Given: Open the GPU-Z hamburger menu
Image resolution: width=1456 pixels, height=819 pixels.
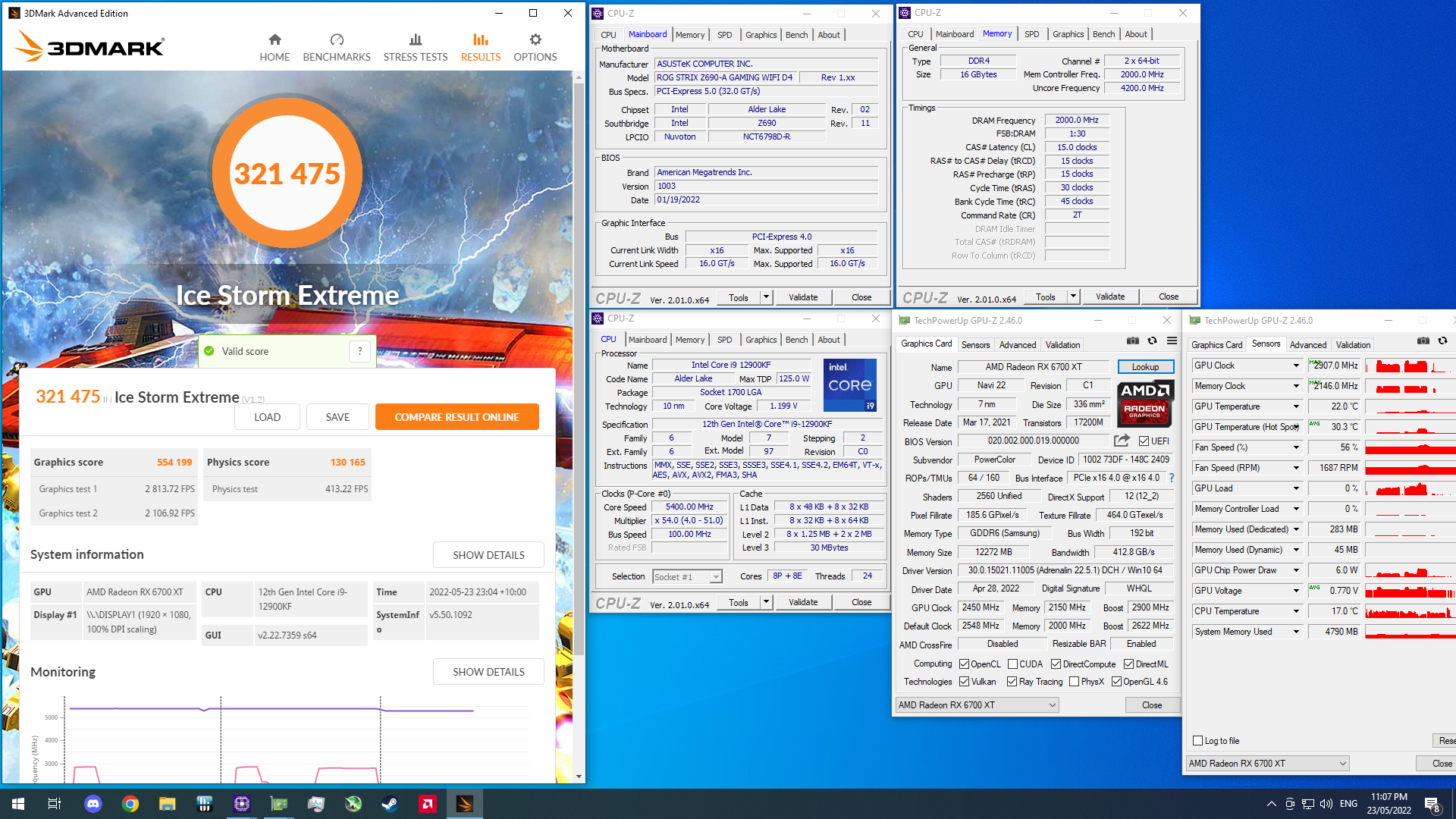Looking at the screenshot, I should 1172,340.
